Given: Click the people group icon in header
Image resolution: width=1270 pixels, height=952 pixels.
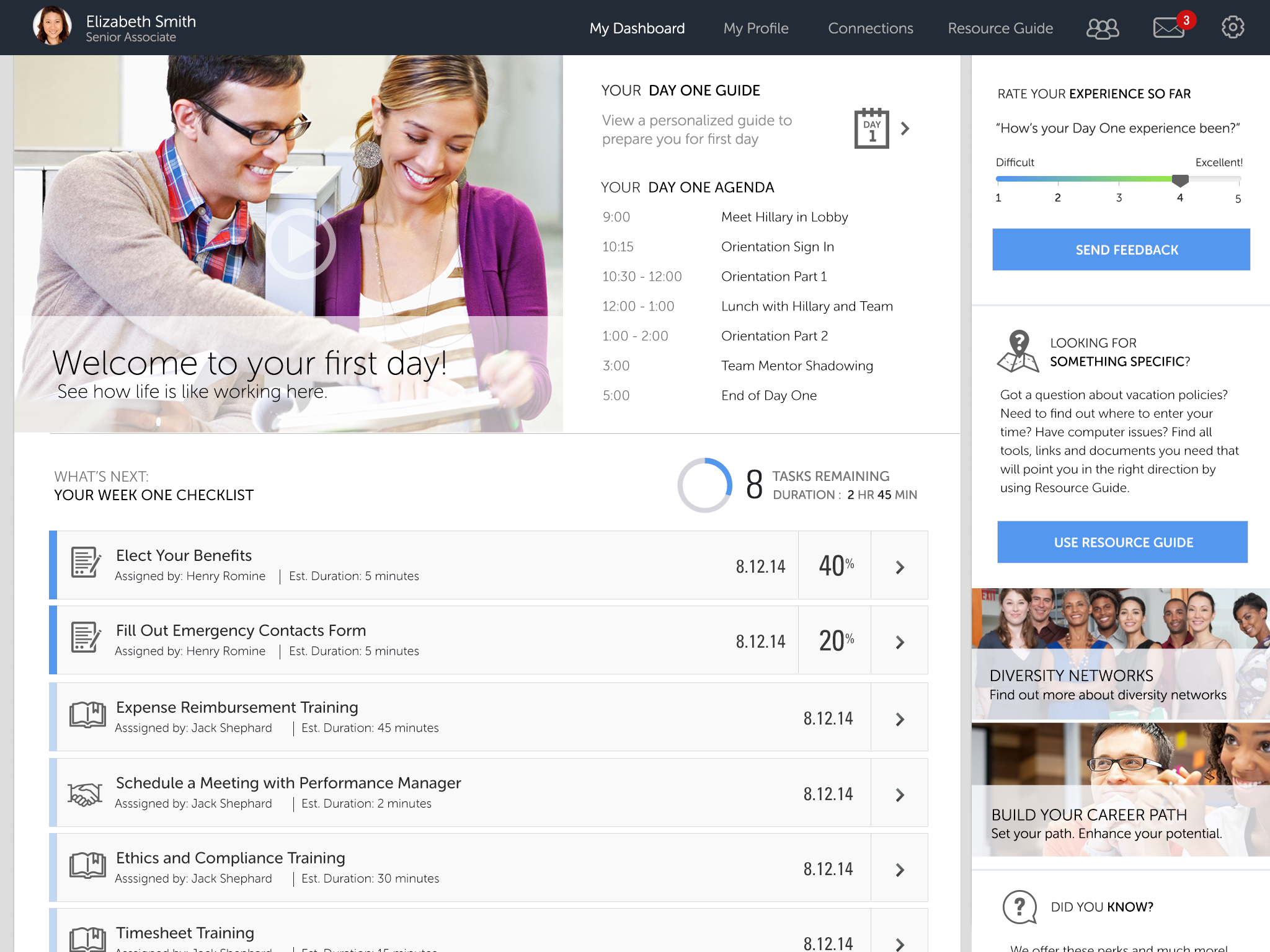Looking at the screenshot, I should [1103, 29].
